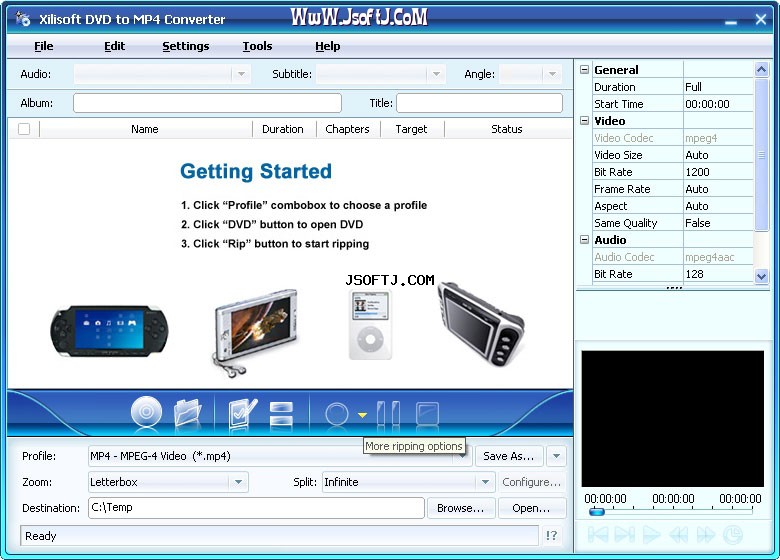Collapse the General properties section

click(585, 70)
